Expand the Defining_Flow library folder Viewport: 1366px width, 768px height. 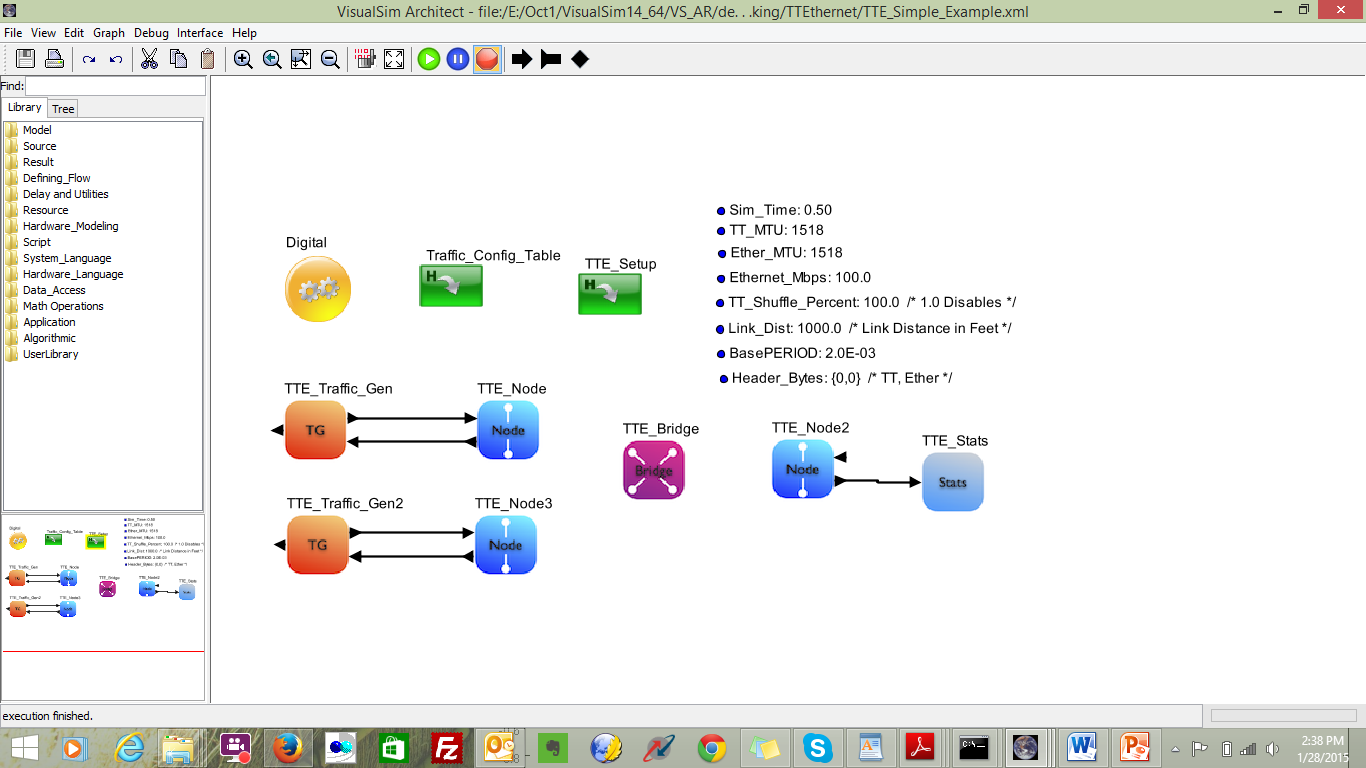pos(56,178)
